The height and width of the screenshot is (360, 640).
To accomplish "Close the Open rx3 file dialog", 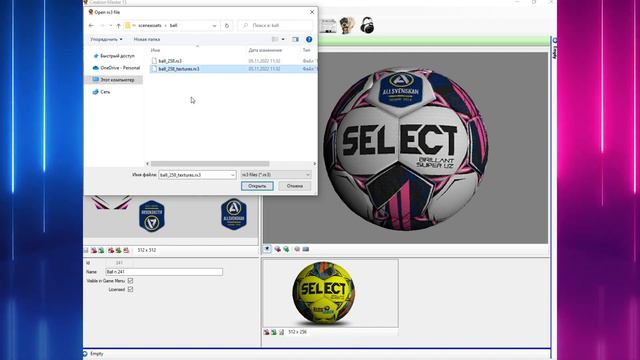I will pyautogui.click(x=312, y=12).
